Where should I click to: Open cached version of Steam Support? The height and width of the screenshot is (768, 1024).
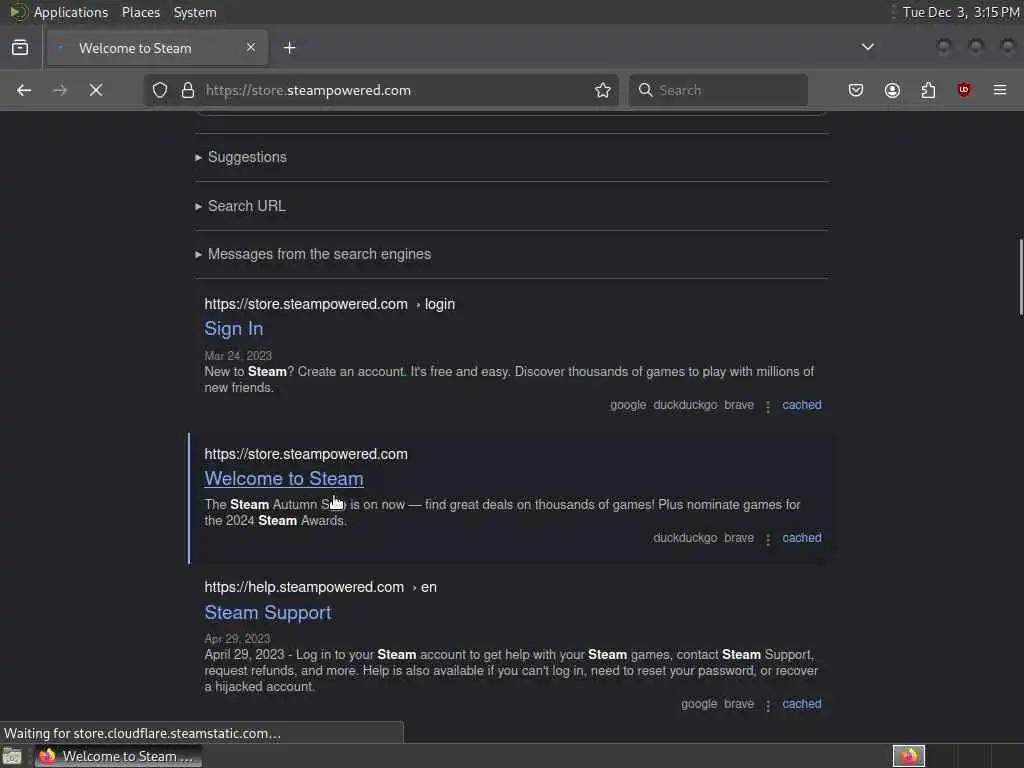point(802,704)
